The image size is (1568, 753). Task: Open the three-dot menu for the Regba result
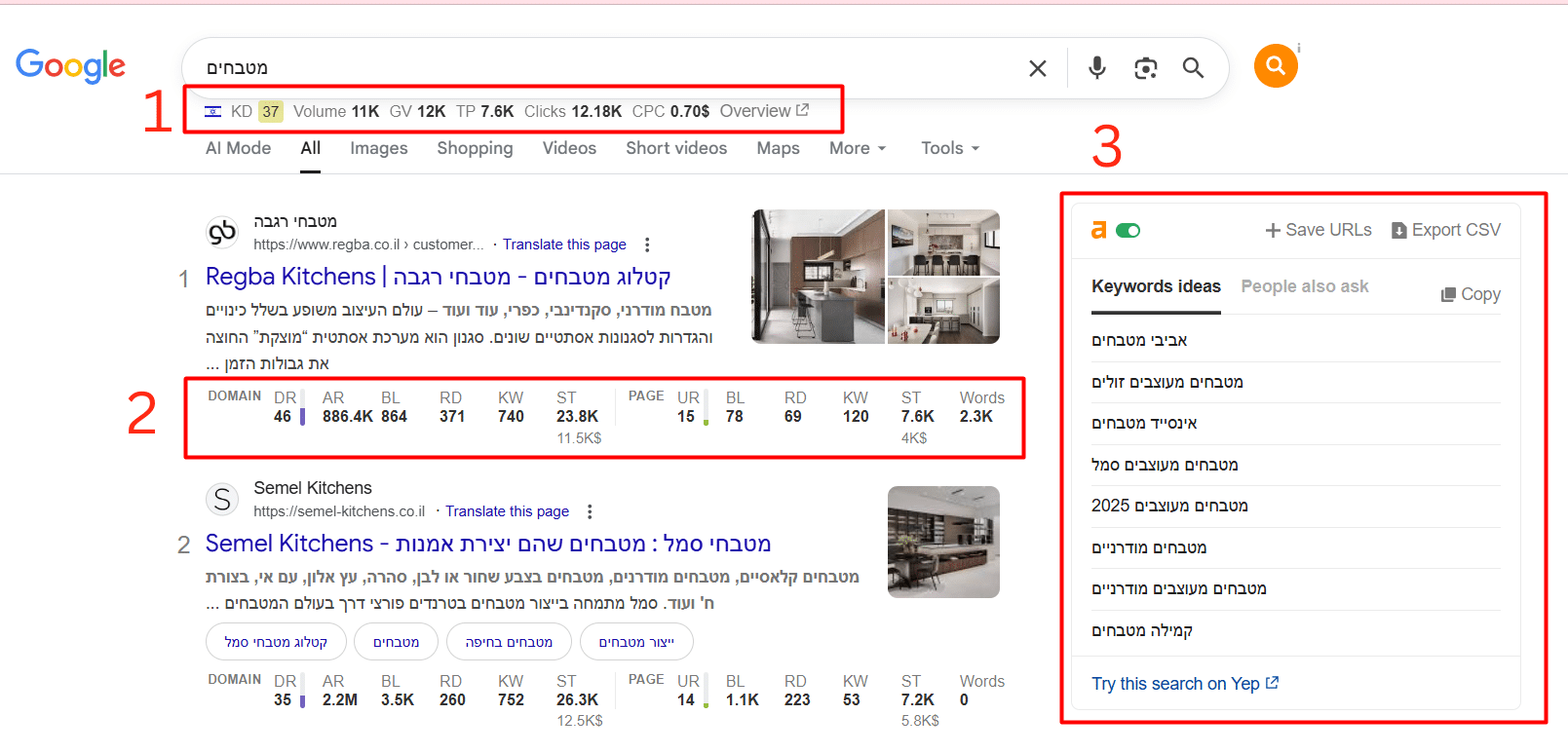[x=647, y=245]
